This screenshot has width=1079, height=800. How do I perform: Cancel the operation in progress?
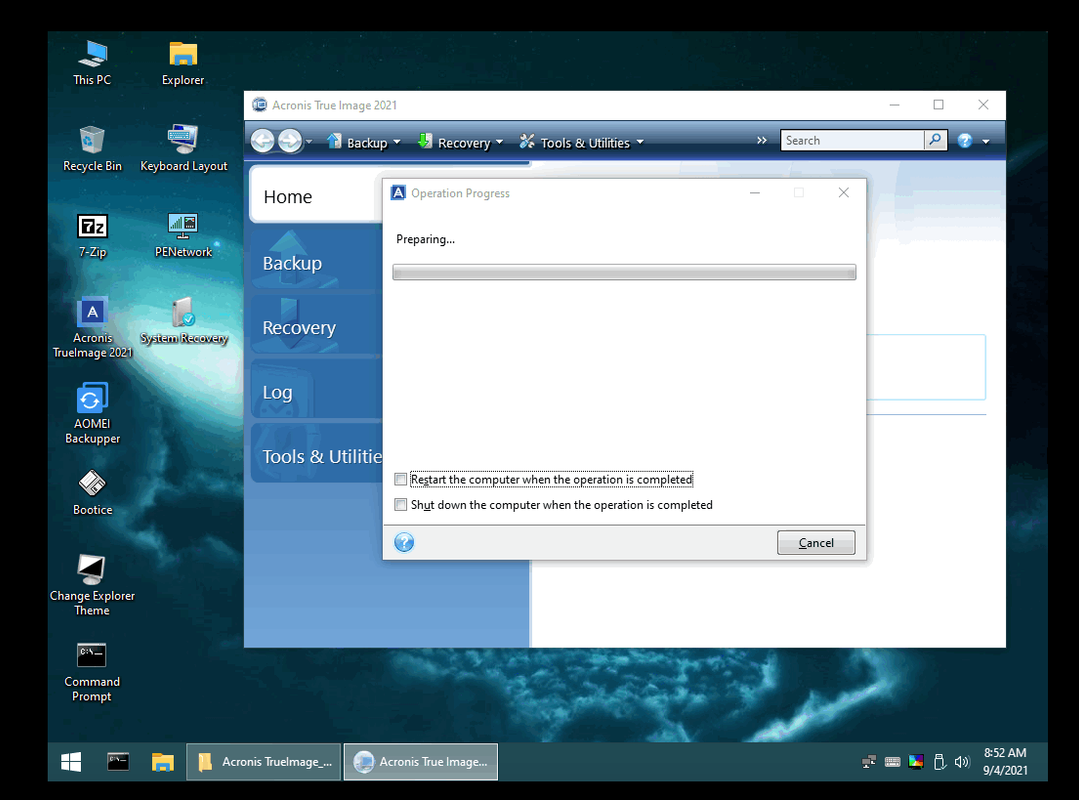coord(816,543)
